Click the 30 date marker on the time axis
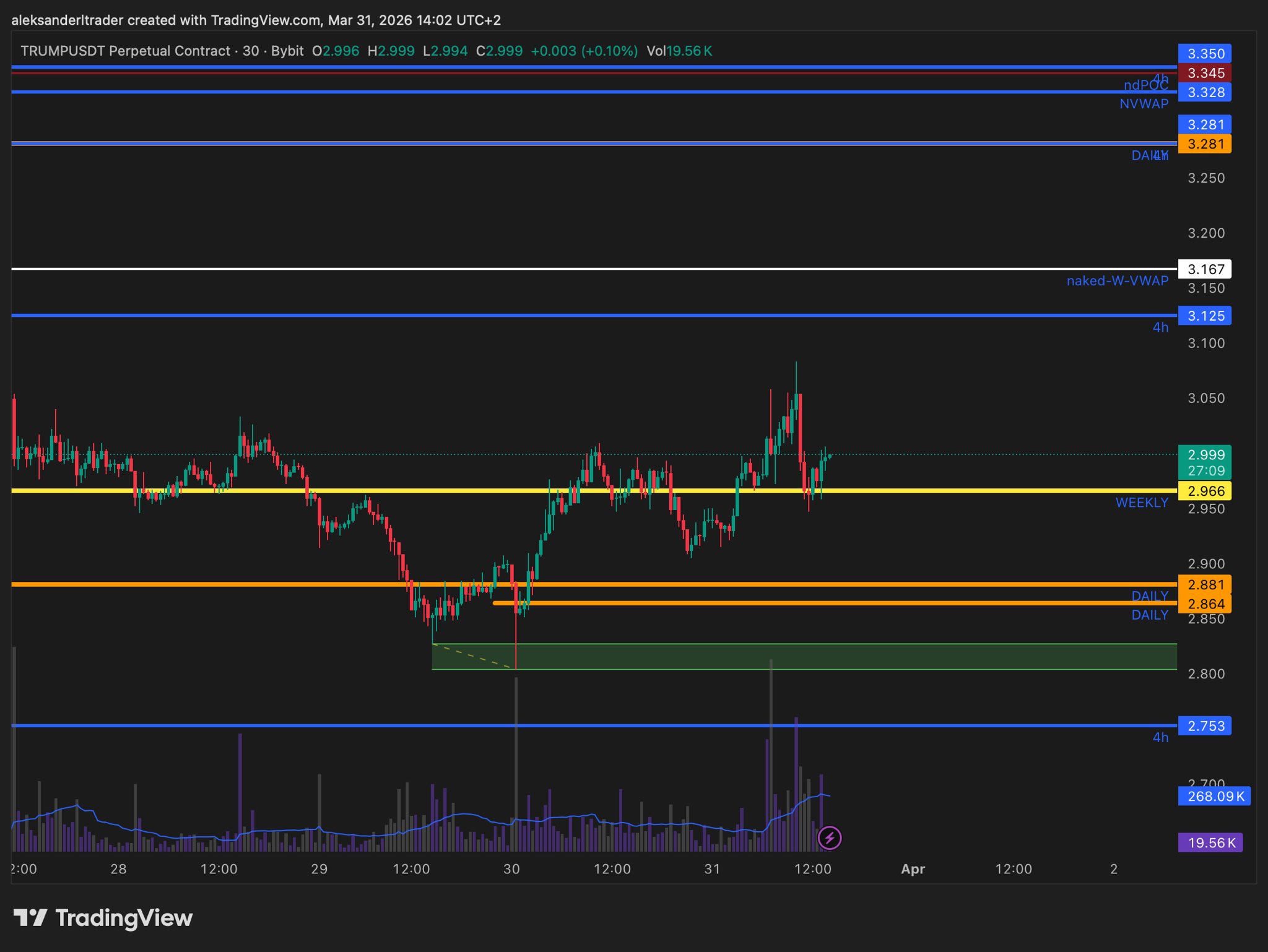The height and width of the screenshot is (952, 1268). coord(511,869)
